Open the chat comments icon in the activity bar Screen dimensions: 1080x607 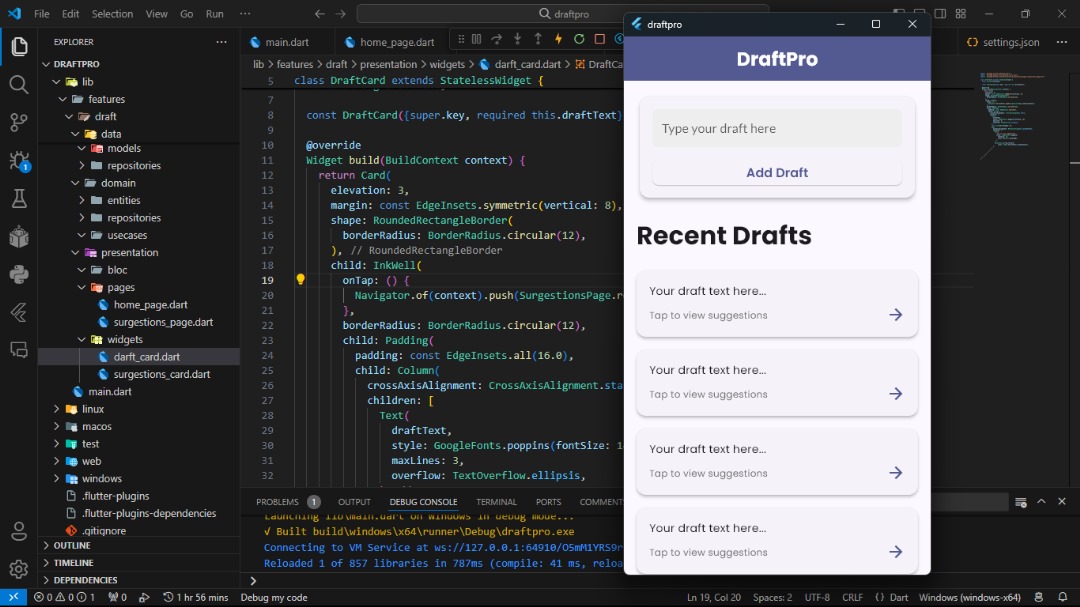point(19,350)
